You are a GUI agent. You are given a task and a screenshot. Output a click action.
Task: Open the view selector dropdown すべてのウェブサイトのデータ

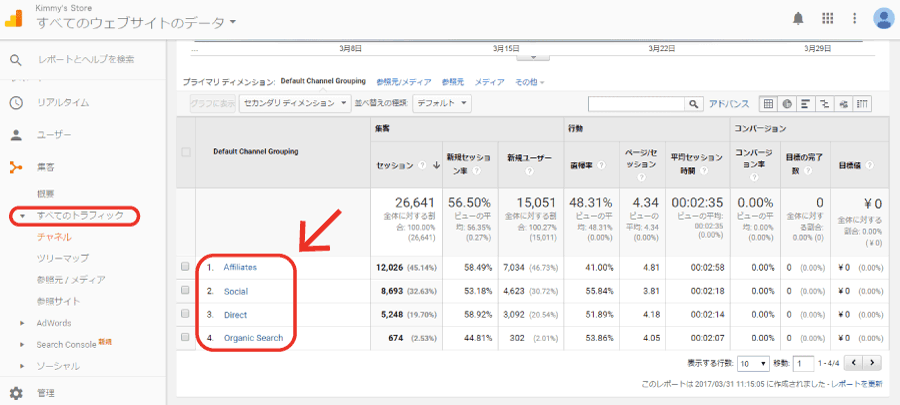137,23
